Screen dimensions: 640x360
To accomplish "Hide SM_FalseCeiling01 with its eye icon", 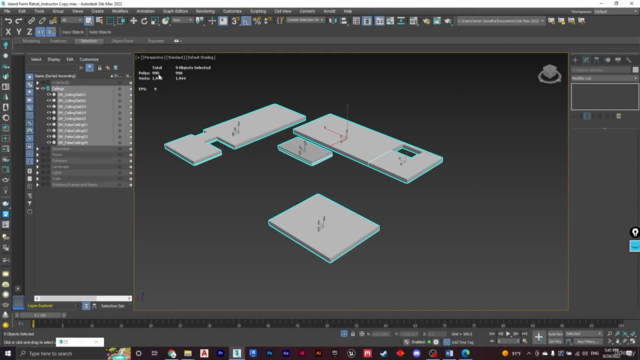I will (x=49, y=124).
